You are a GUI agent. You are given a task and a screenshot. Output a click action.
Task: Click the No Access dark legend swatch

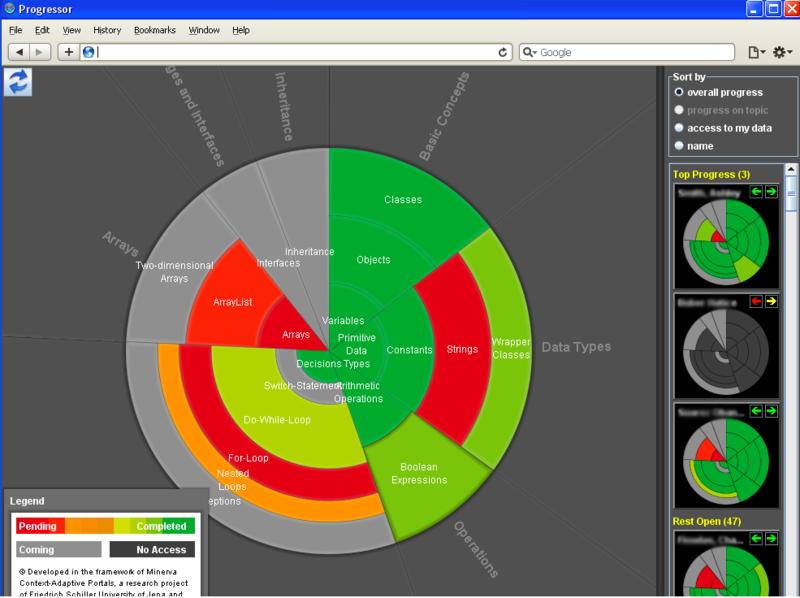coord(152,550)
